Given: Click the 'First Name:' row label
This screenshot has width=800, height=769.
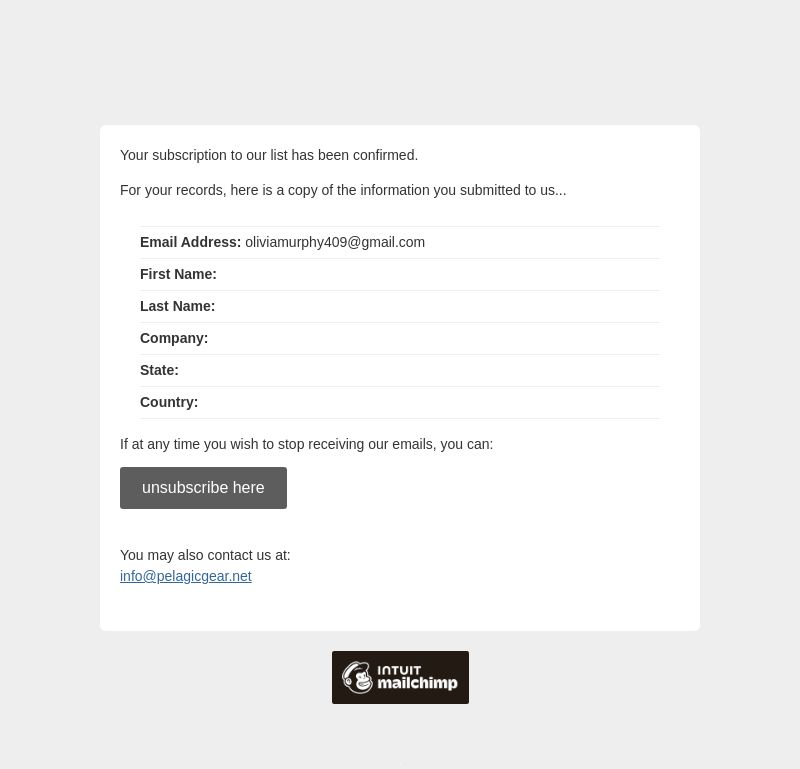Looking at the screenshot, I should point(178,275).
